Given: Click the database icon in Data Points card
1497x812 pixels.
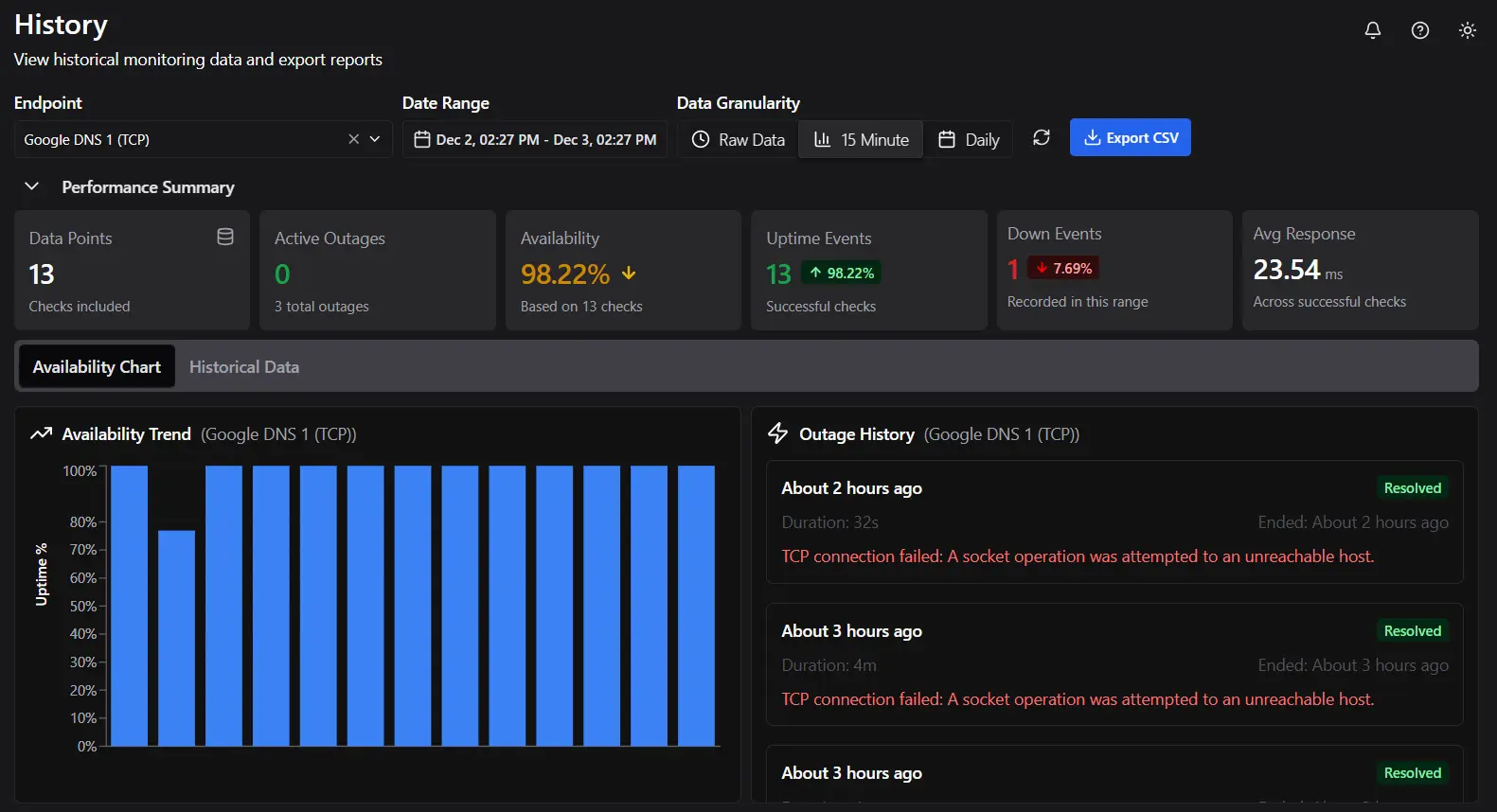Looking at the screenshot, I should point(225,237).
